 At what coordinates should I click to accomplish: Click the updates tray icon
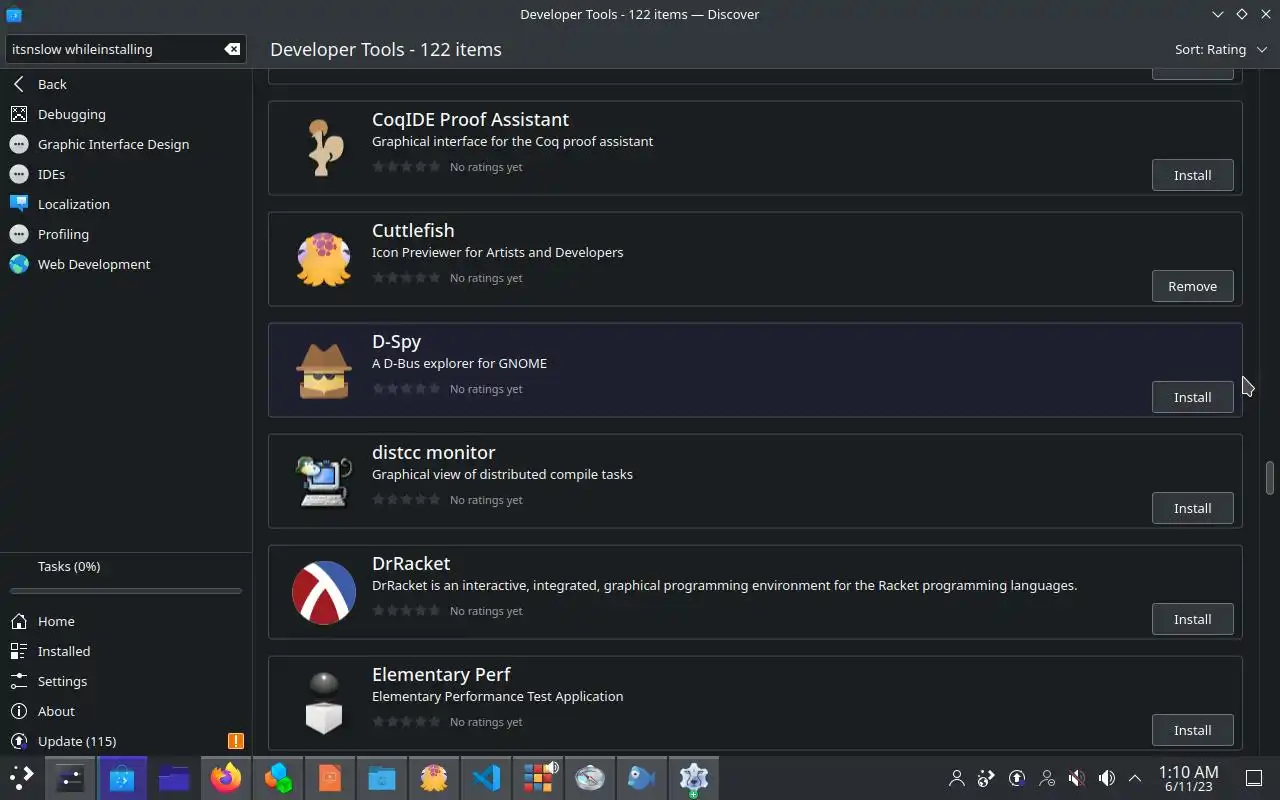point(1016,777)
